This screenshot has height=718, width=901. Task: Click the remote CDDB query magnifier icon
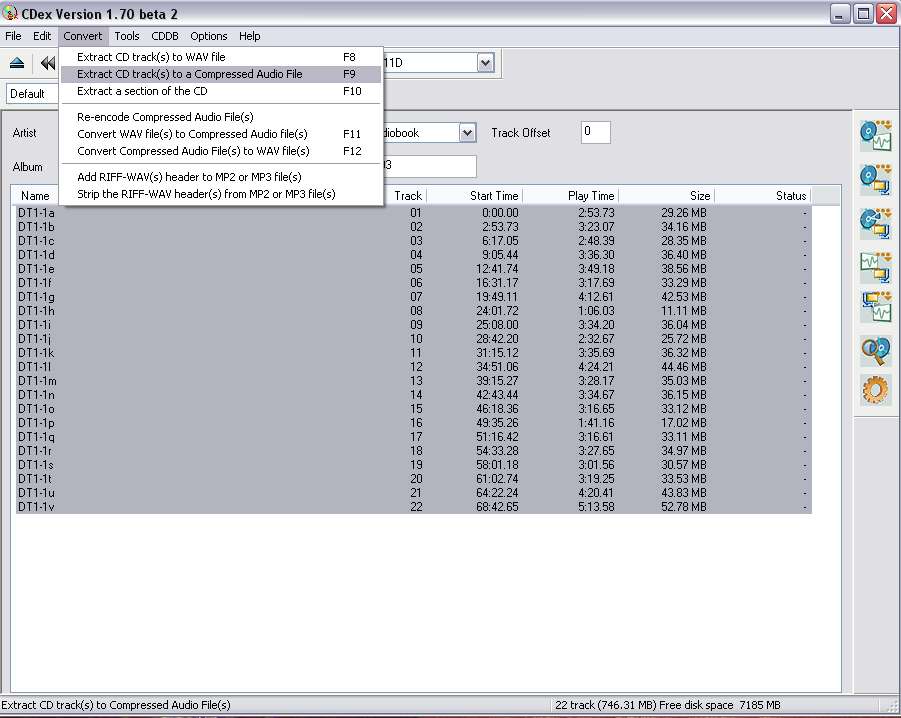[875, 351]
